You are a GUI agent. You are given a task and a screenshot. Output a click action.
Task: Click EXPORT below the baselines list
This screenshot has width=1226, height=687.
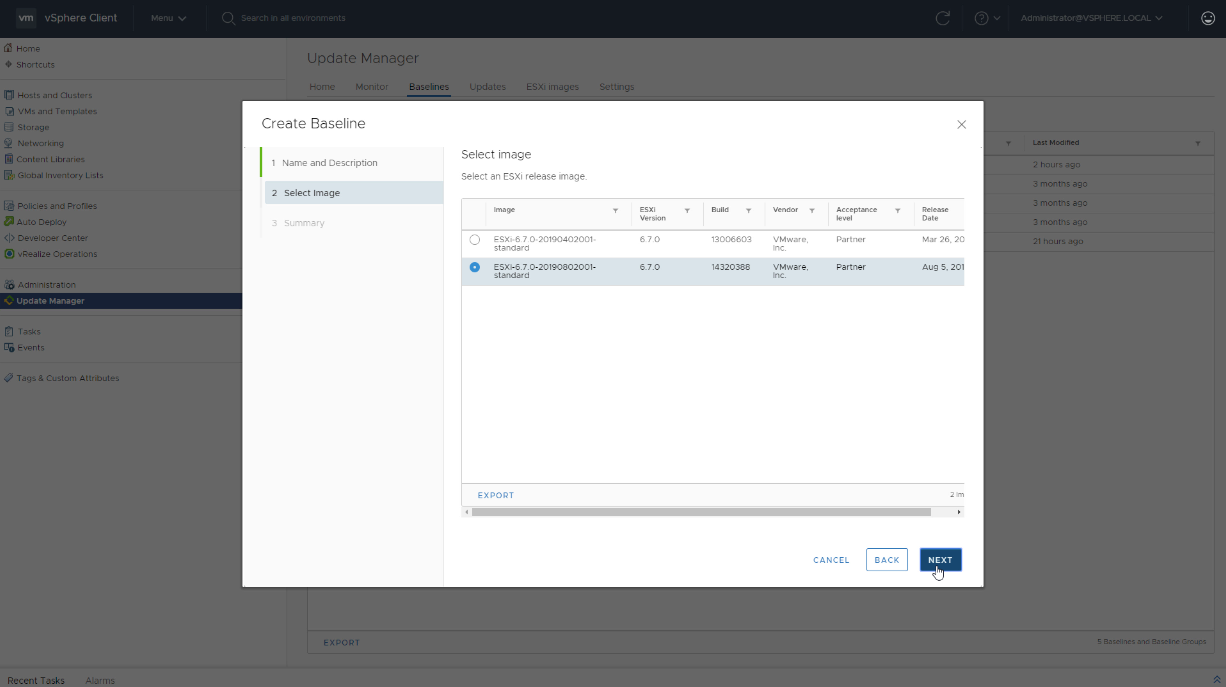point(341,643)
